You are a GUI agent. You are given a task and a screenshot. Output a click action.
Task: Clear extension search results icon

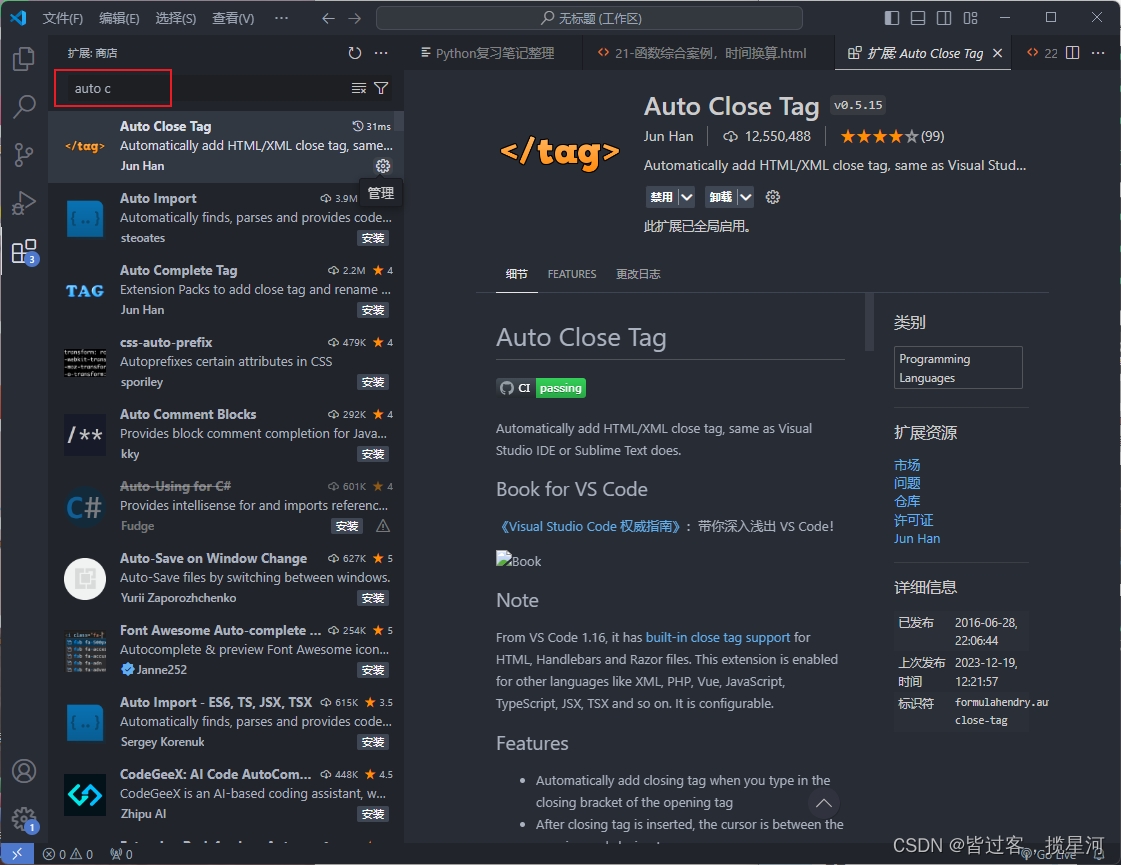pyautogui.click(x=359, y=88)
